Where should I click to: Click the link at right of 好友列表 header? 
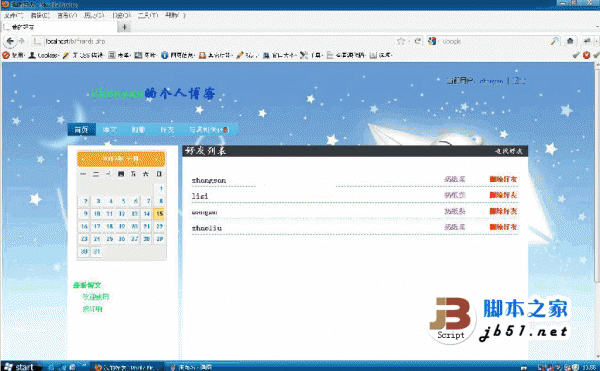[509, 151]
